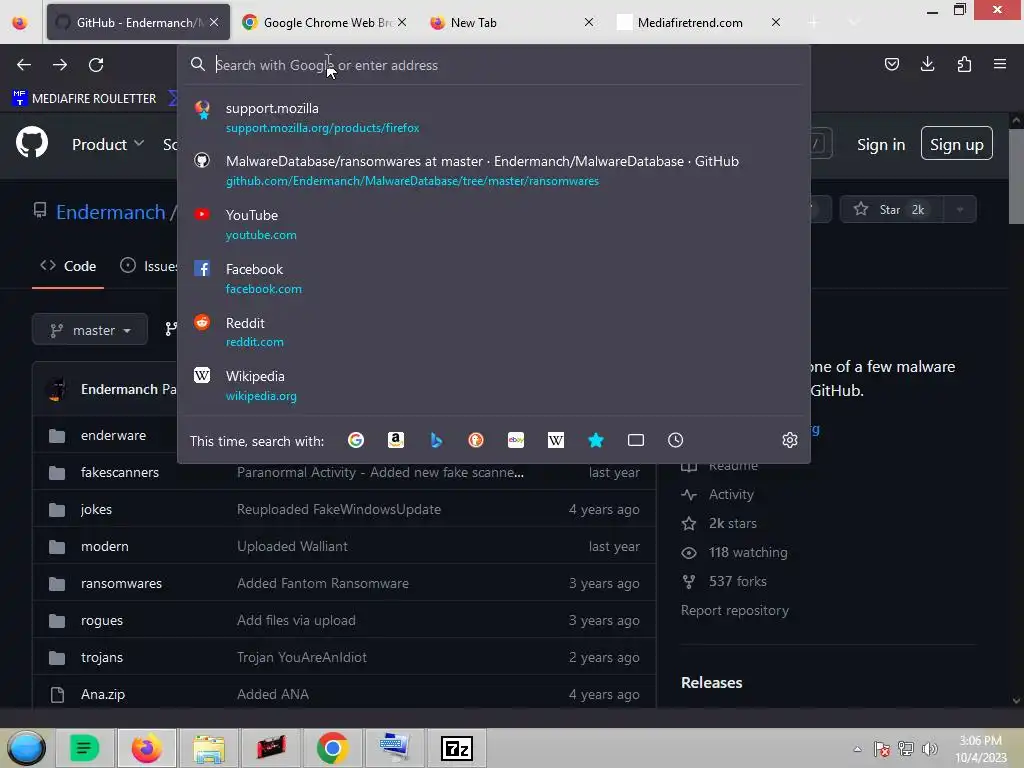Screen dimensions: 1024x768
Task: Select the MalwareDatabase/ransomwares GitHub suggestion
Action: pos(494,170)
